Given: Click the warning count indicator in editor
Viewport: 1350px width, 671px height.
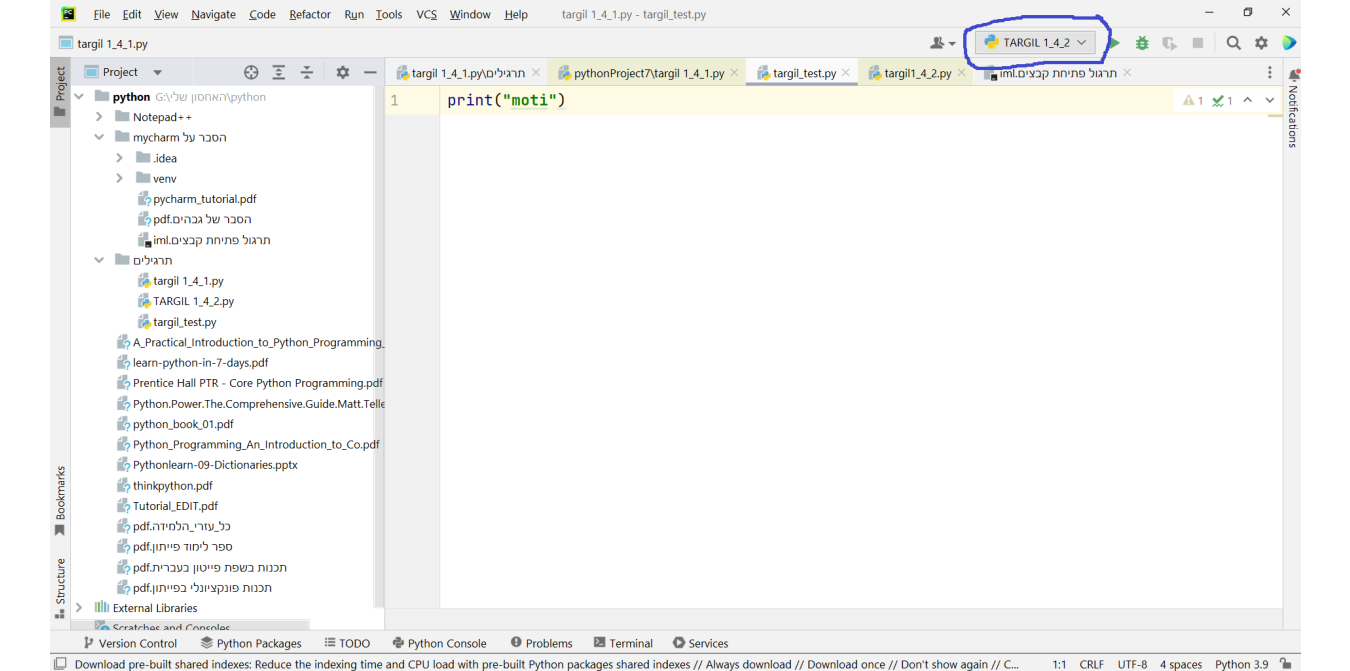Looking at the screenshot, I should pos(1193,100).
